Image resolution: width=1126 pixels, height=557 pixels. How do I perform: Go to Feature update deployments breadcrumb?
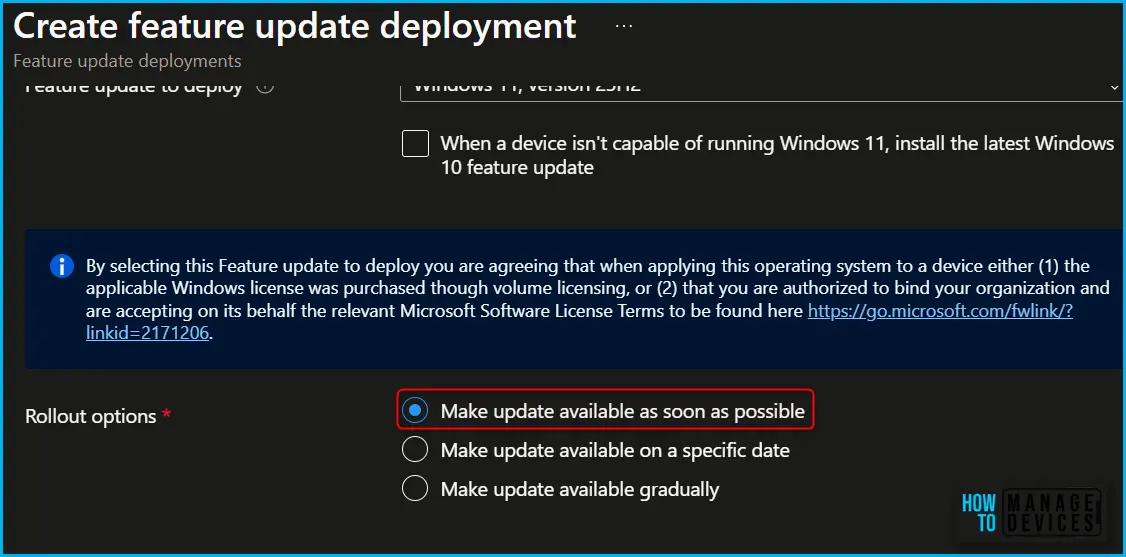click(x=127, y=61)
